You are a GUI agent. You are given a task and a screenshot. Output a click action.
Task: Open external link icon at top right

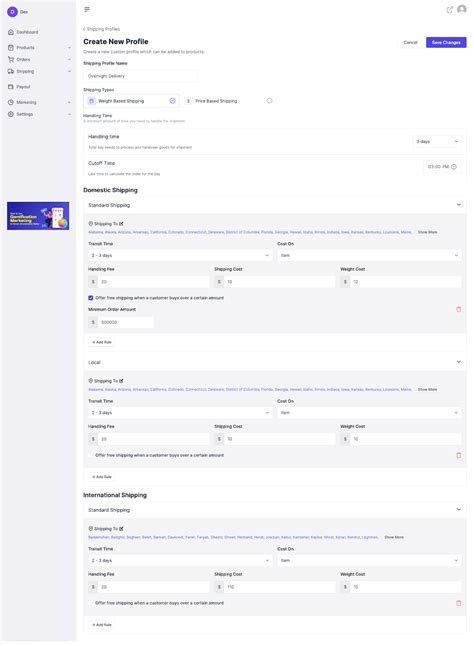(x=449, y=9)
